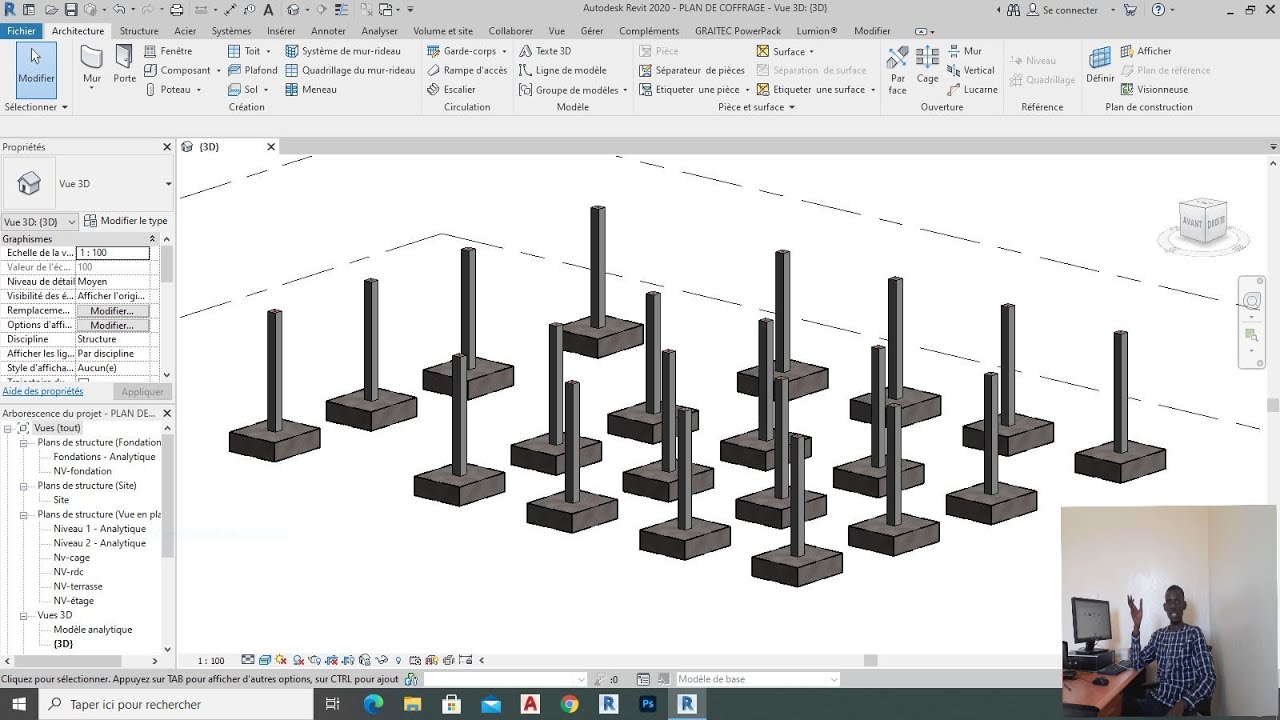This screenshot has width=1280, height=720.
Task: Click the Print icon in quick access
Action: (176, 9)
